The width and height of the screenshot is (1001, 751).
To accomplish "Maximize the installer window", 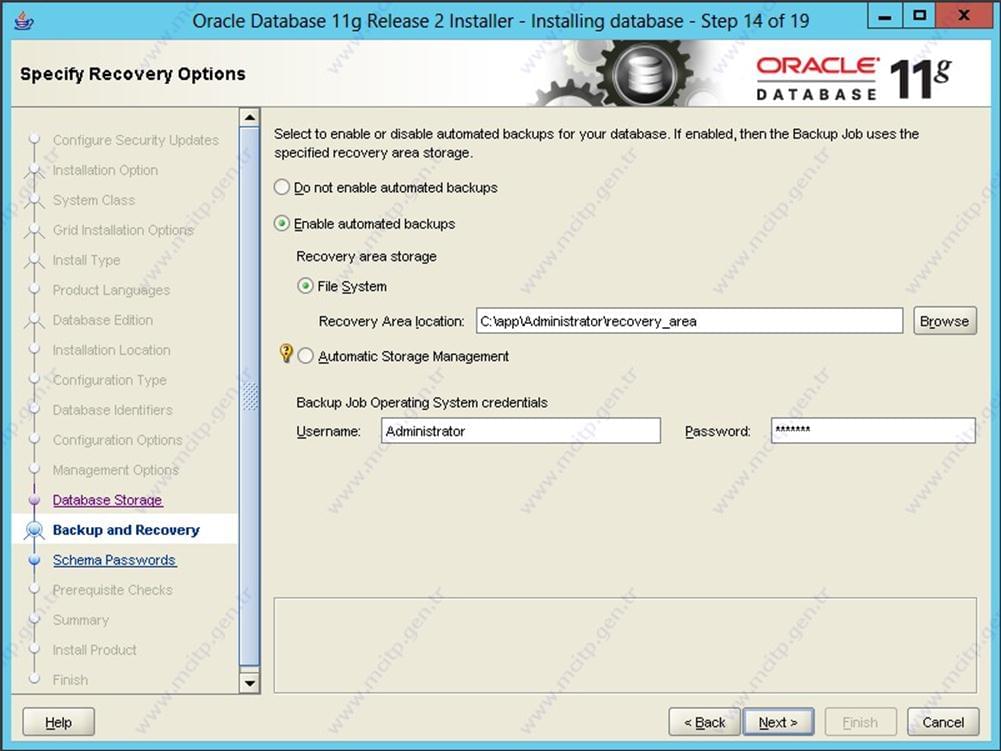I will coord(919,17).
